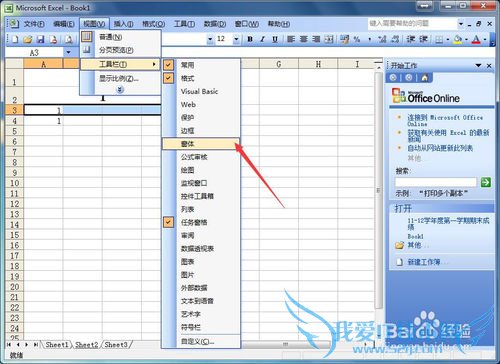This screenshot has height=364, width=500.
Task: Click the New workbook toolbar icon
Action: 15,39
